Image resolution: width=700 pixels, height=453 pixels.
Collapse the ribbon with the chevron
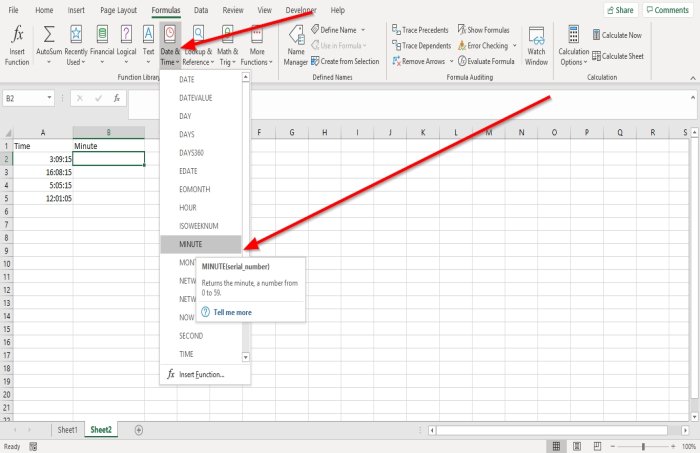(x=693, y=78)
